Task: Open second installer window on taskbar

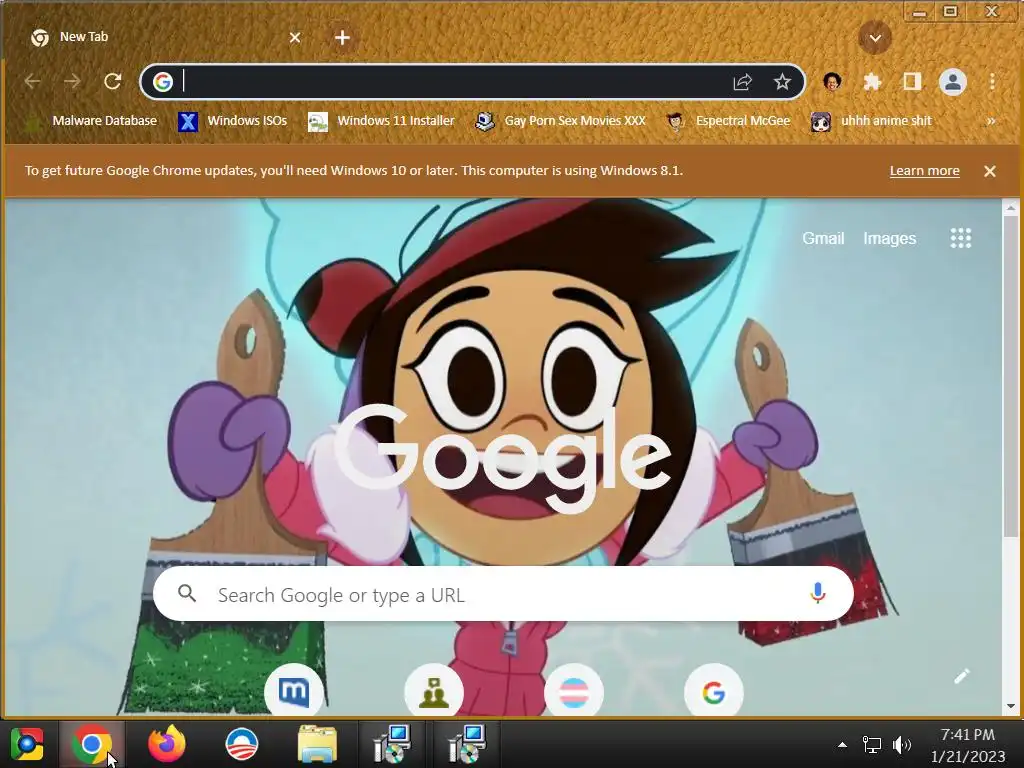Action: [x=466, y=744]
